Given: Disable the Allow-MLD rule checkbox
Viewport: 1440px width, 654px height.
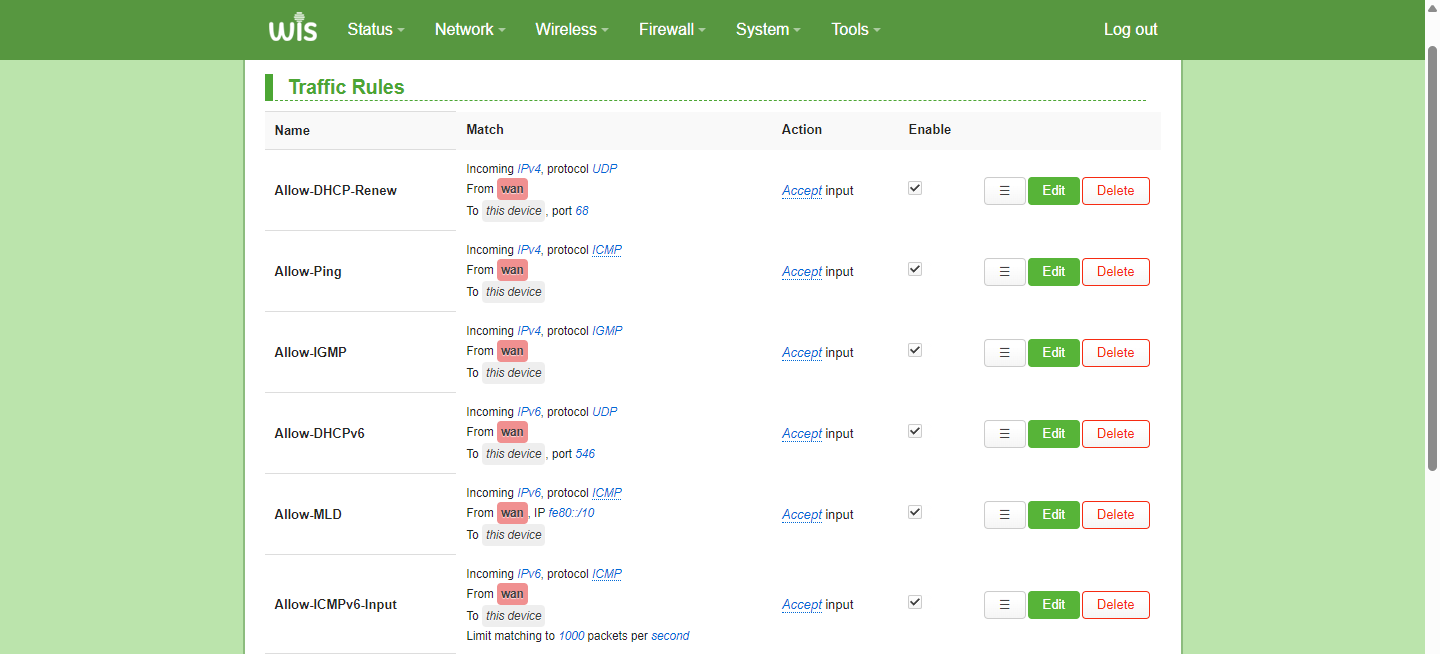Looking at the screenshot, I should [x=915, y=512].
